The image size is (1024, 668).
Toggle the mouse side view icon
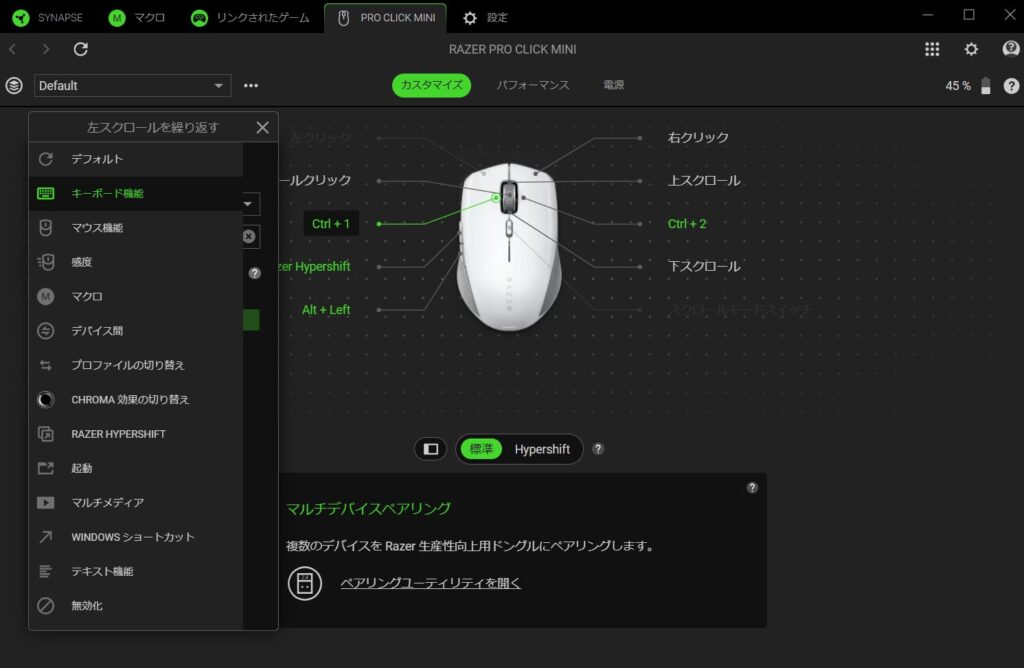(430, 449)
